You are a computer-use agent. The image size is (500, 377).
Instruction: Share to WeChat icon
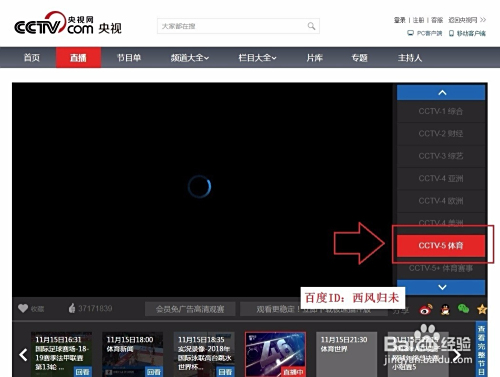pyautogui.click(x=463, y=309)
